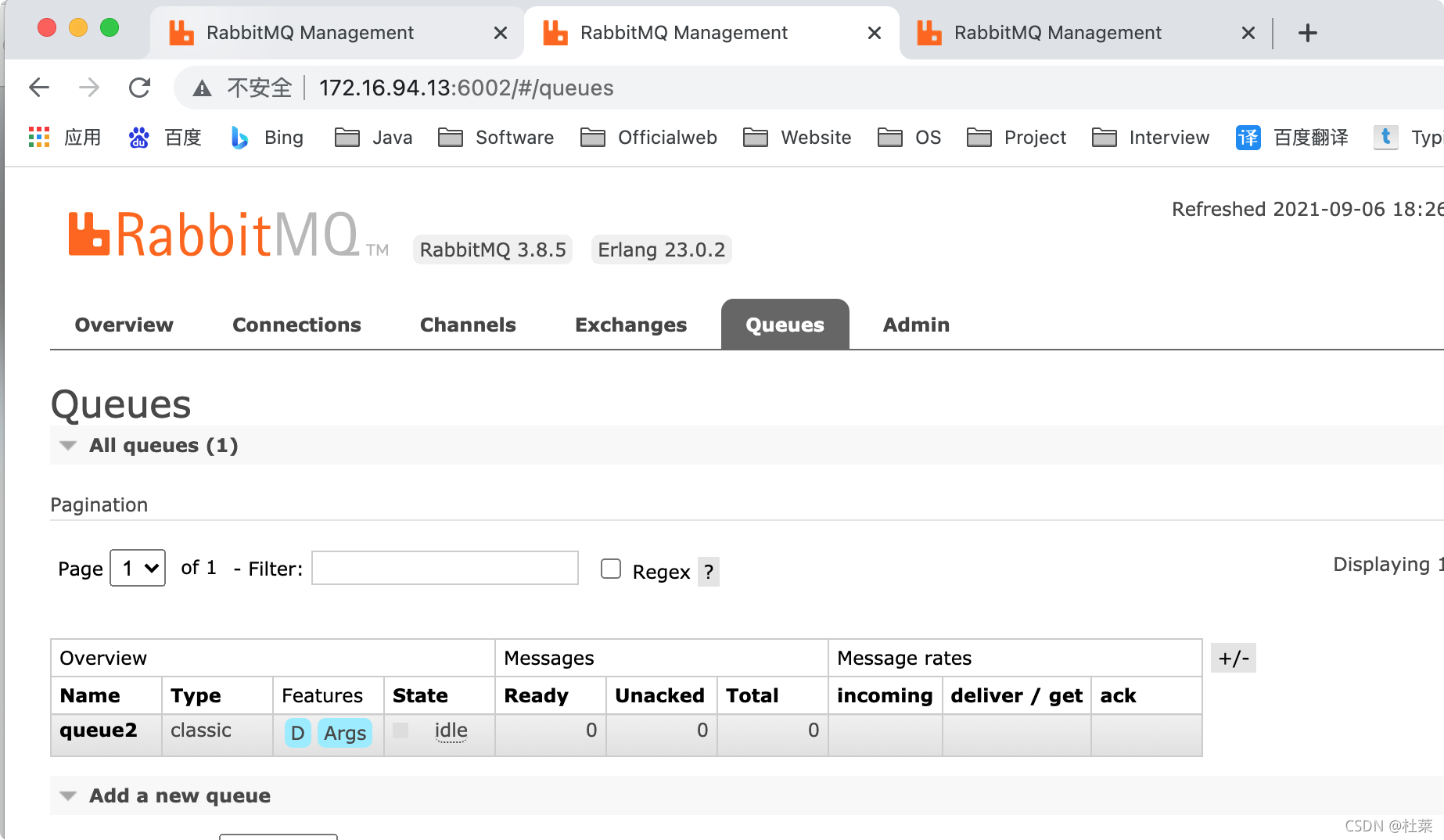Sort by deliver / get column header

click(1016, 695)
